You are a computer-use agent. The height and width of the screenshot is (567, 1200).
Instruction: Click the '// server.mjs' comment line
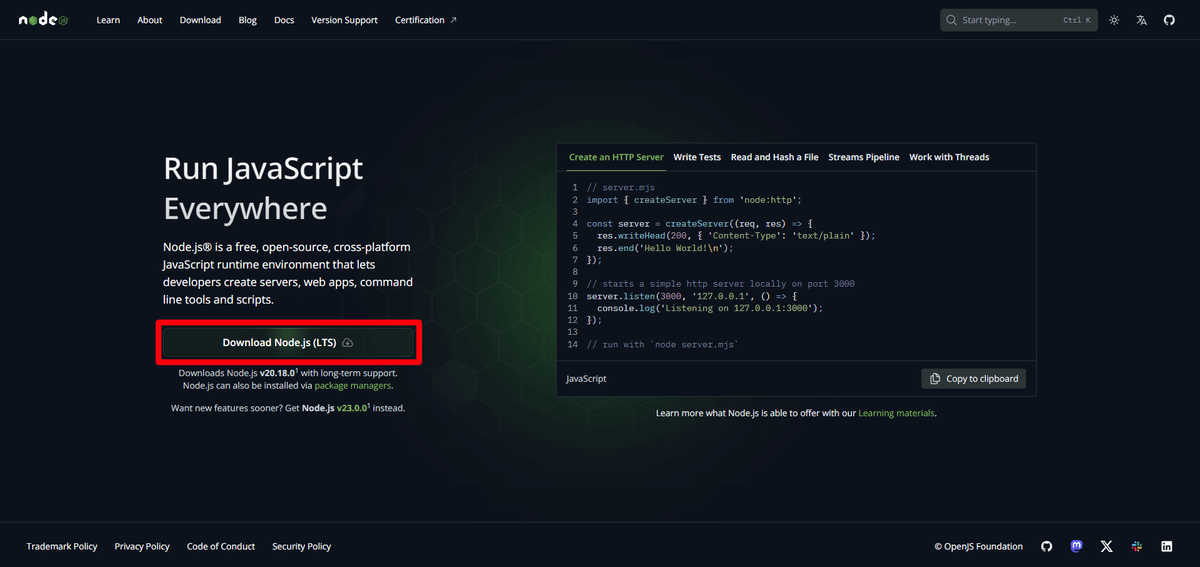[619, 188]
